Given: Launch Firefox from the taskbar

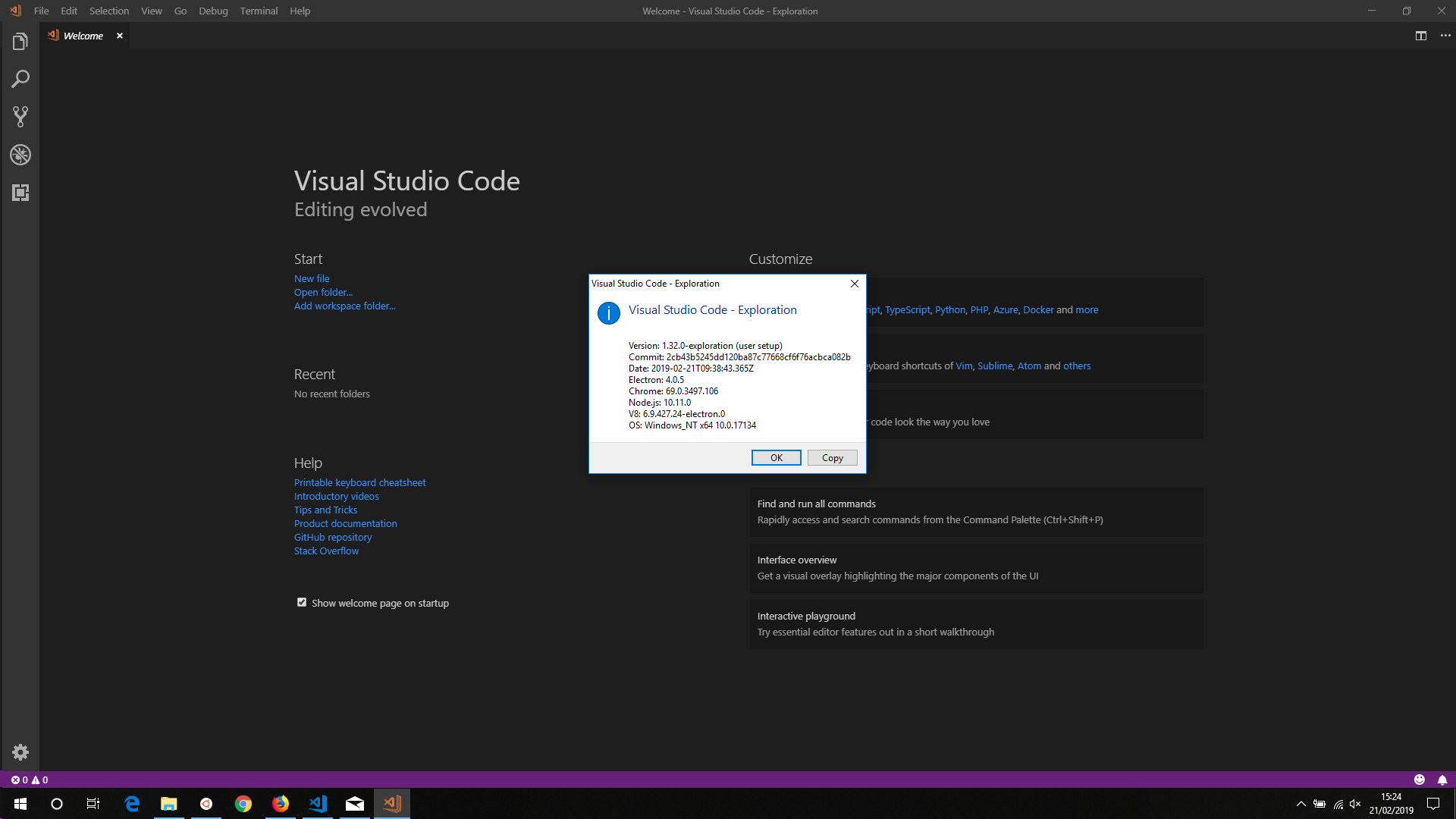Looking at the screenshot, I should click(x=281, y=803).
